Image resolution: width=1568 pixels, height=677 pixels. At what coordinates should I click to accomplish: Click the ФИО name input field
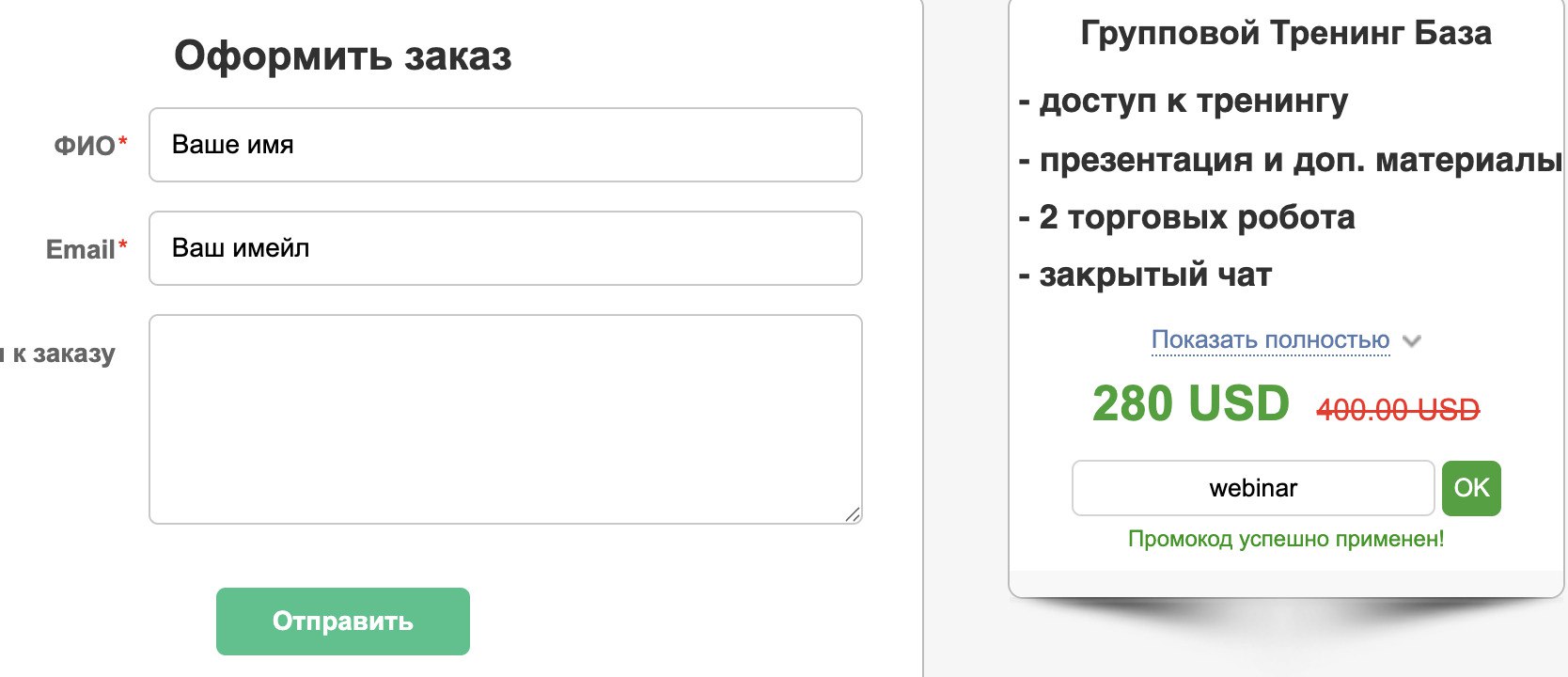pyautogui.click(x=505, y=145)
